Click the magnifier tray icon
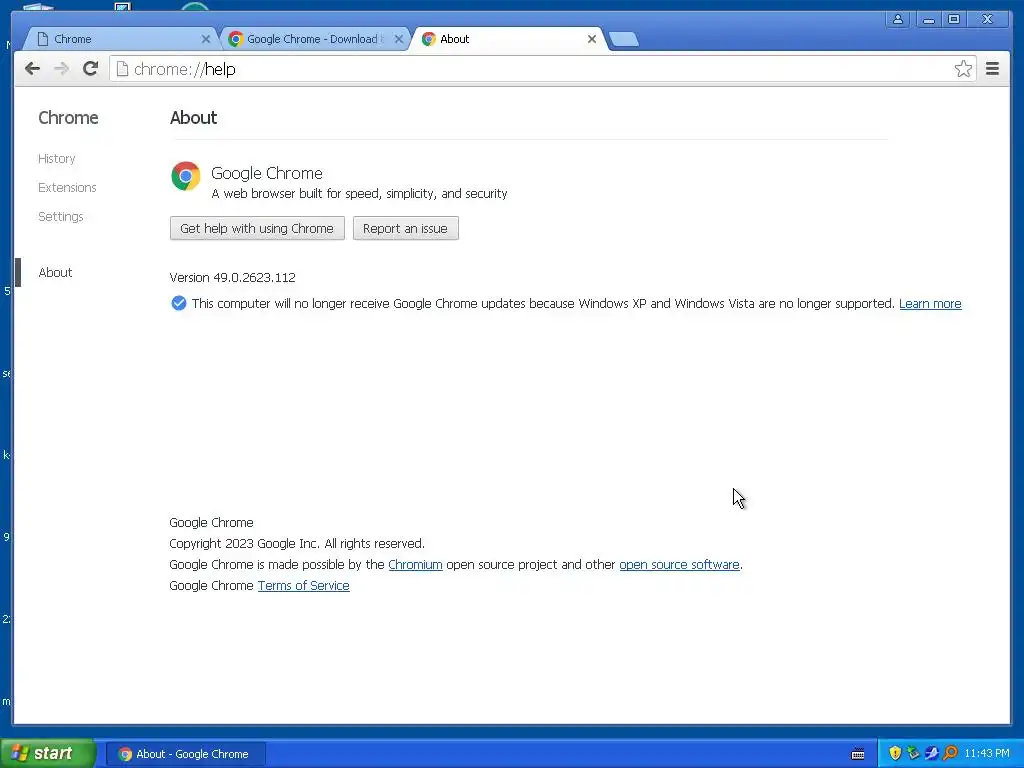 950,753
